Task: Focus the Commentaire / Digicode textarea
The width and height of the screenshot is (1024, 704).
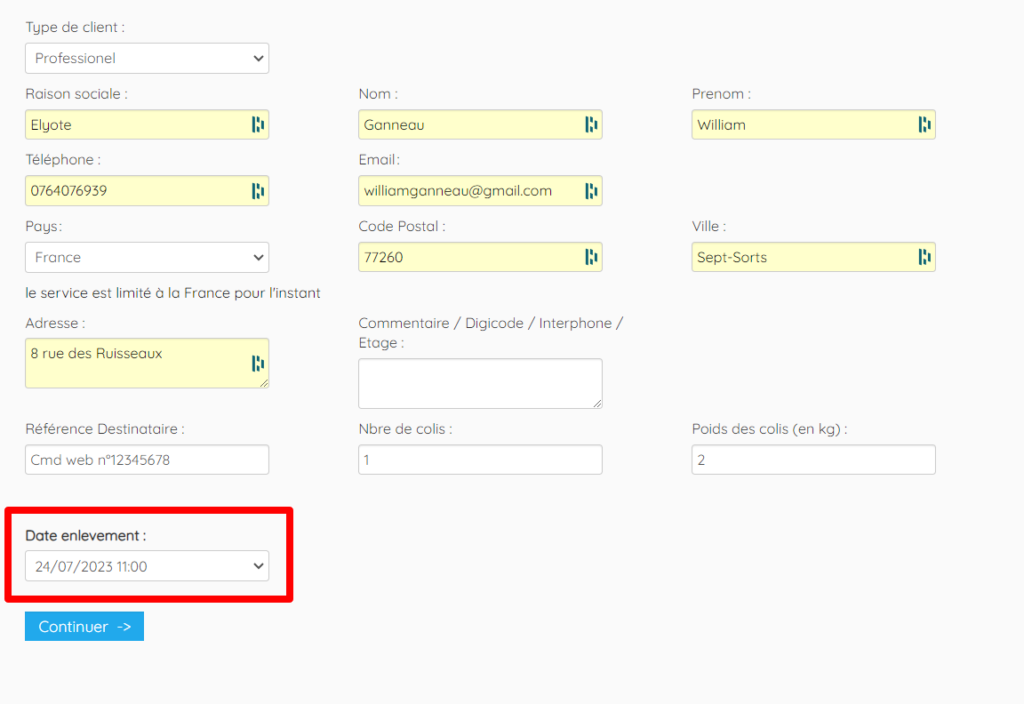Action: [x=480, y=383]
